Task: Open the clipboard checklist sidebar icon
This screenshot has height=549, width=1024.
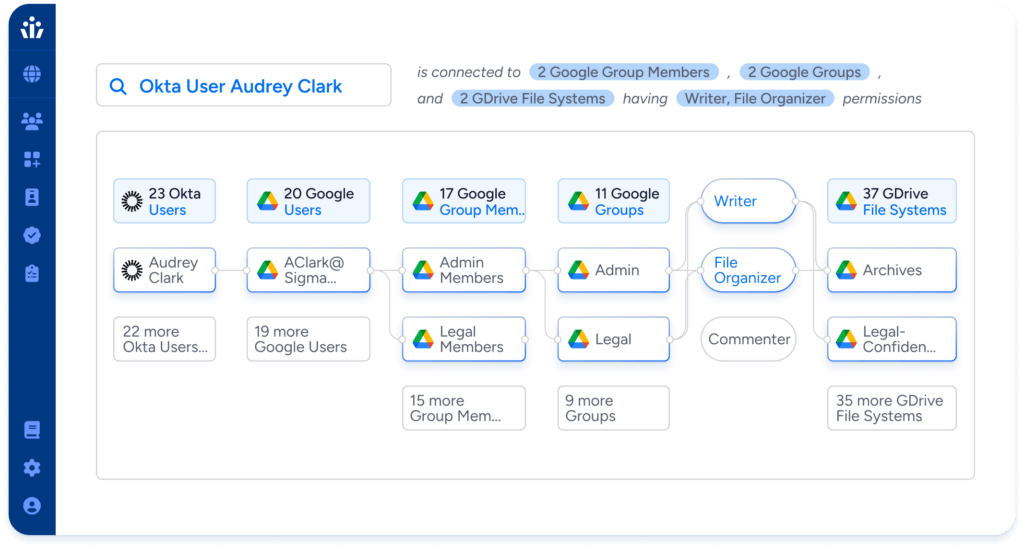Action: coord(32,273)
